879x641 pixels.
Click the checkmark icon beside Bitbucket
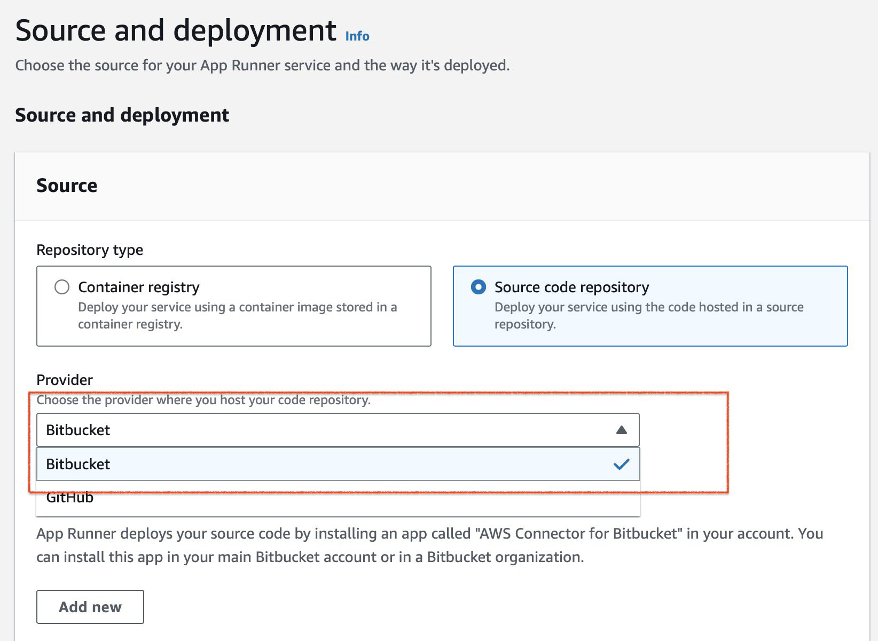coord(622,464)
